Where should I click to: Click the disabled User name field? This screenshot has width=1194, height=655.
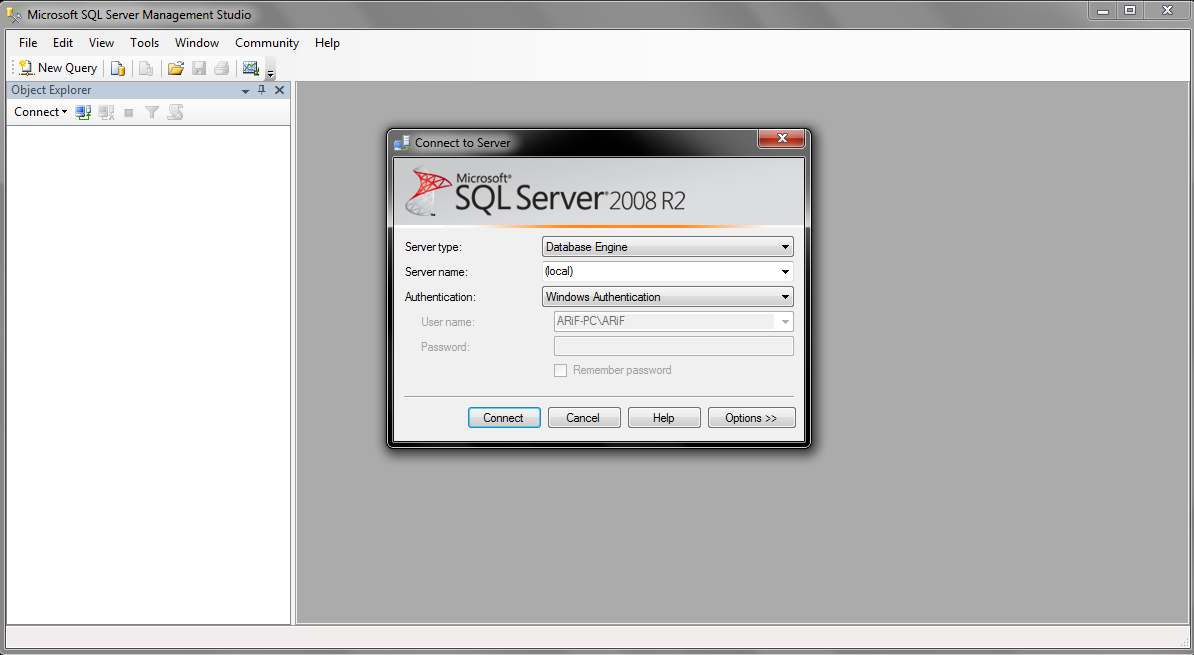tap(674, 321)
